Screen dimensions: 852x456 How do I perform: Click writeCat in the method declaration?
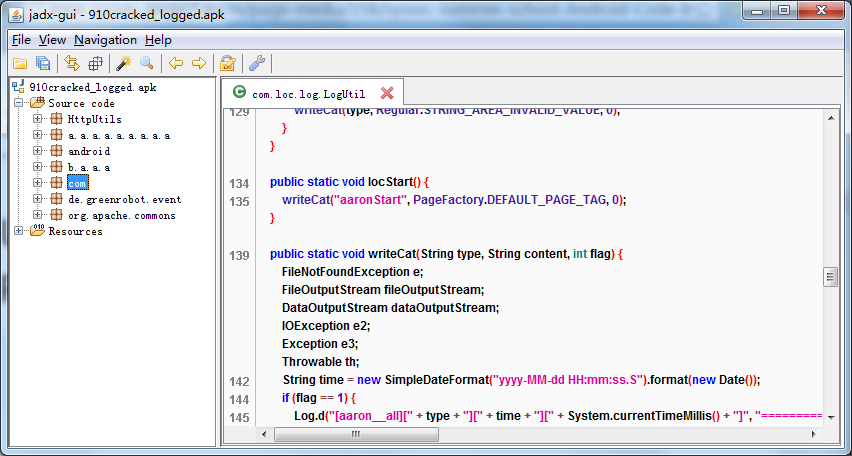pos(392,254)
